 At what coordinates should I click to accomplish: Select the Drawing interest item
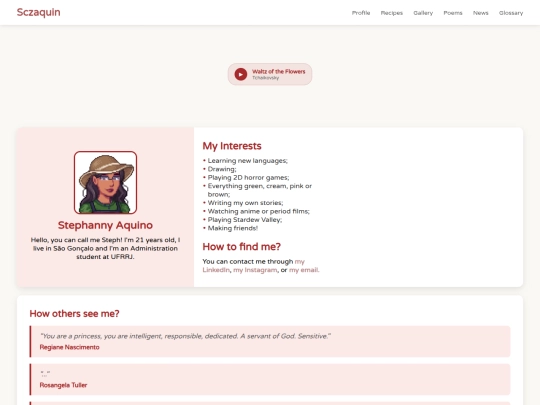coord(222,169)
